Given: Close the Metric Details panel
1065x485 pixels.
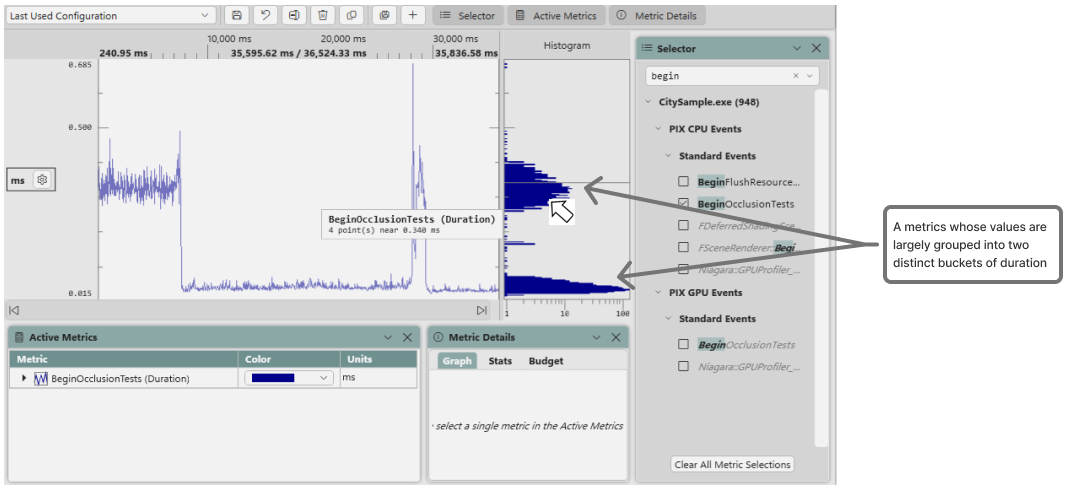Looking at the screenshot, I should [616, 337].
